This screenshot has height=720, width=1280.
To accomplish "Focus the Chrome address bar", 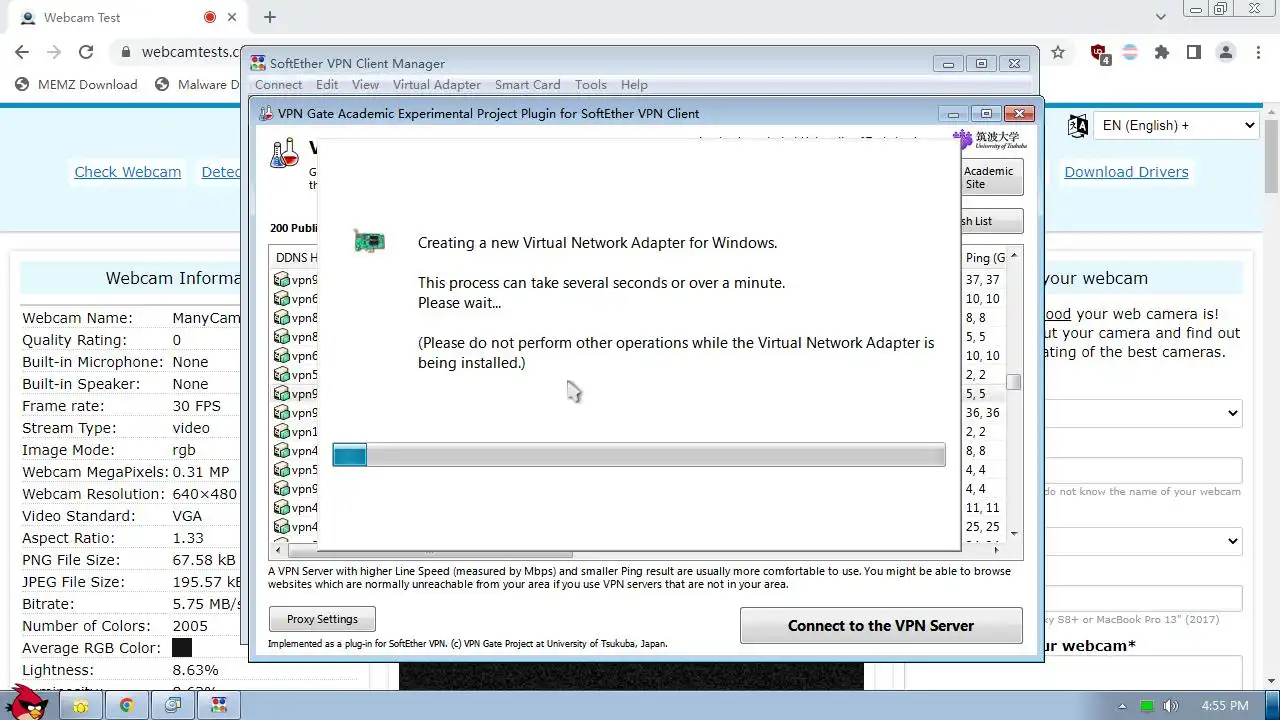I will point(190,52).
